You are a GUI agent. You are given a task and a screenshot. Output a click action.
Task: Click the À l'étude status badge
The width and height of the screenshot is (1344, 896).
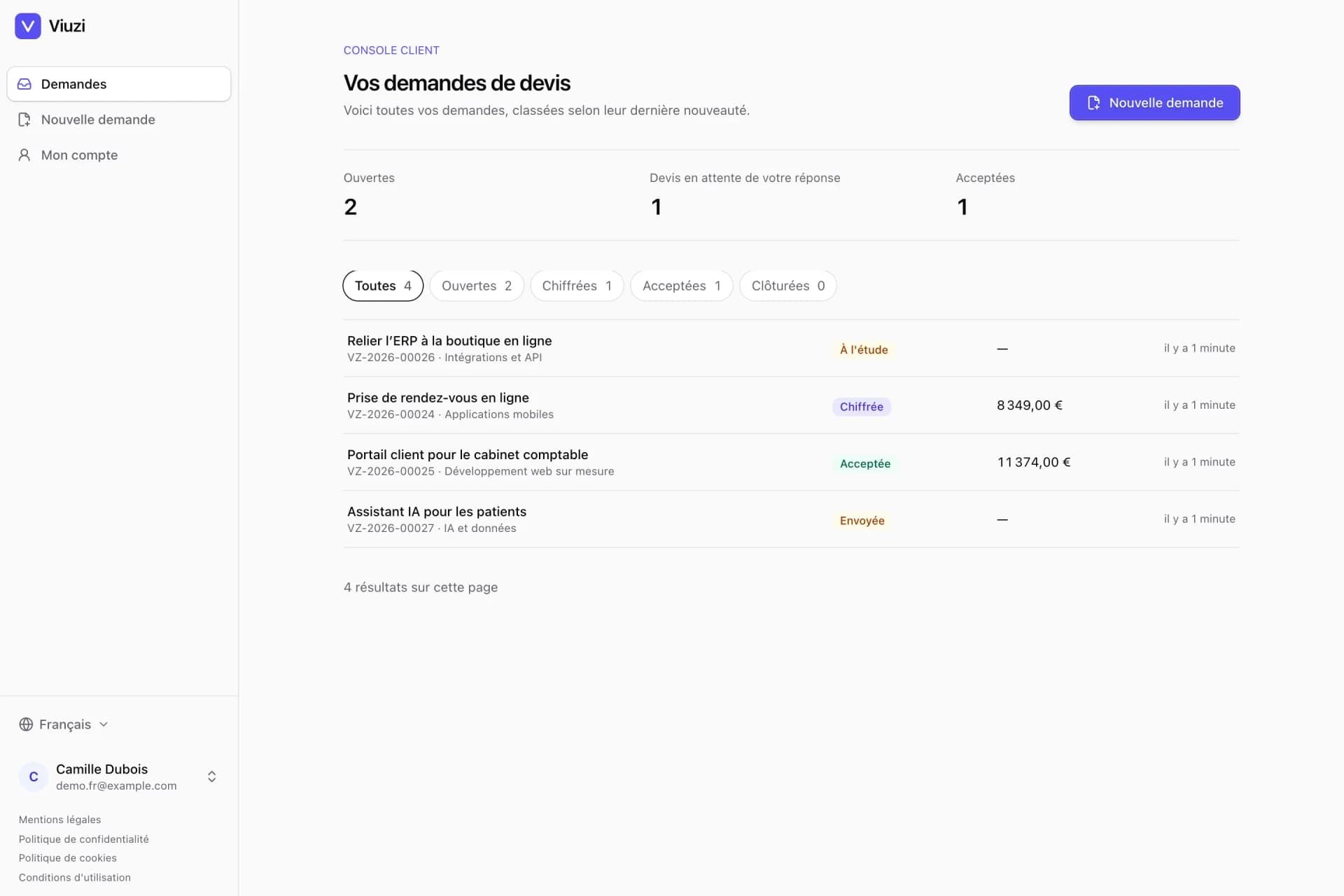[864, 349]
